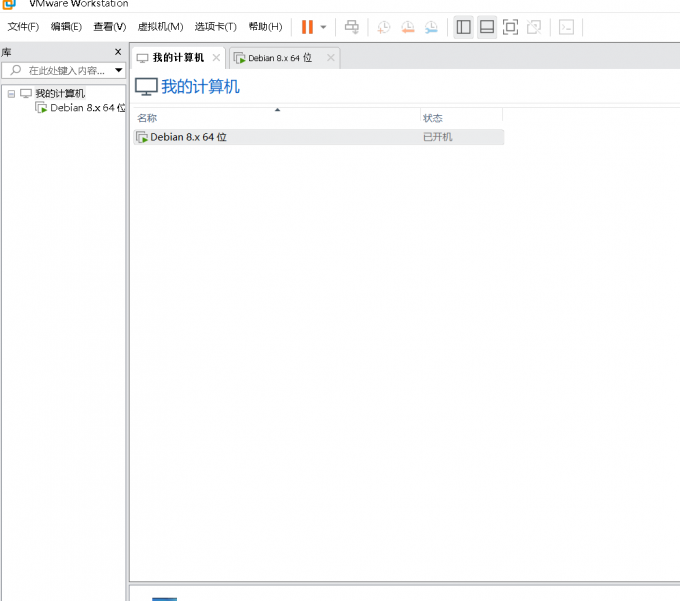The height and width of the screenshot is (601, 680).
Task: Switch to the 我的计算机 tab
Action: [178, 58]
